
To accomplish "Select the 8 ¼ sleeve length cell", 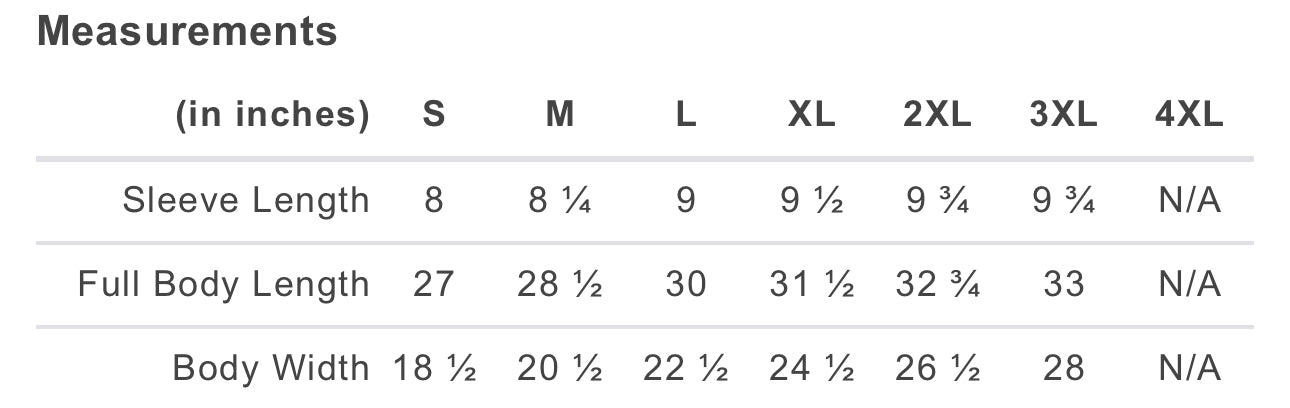I will [560, 201].
